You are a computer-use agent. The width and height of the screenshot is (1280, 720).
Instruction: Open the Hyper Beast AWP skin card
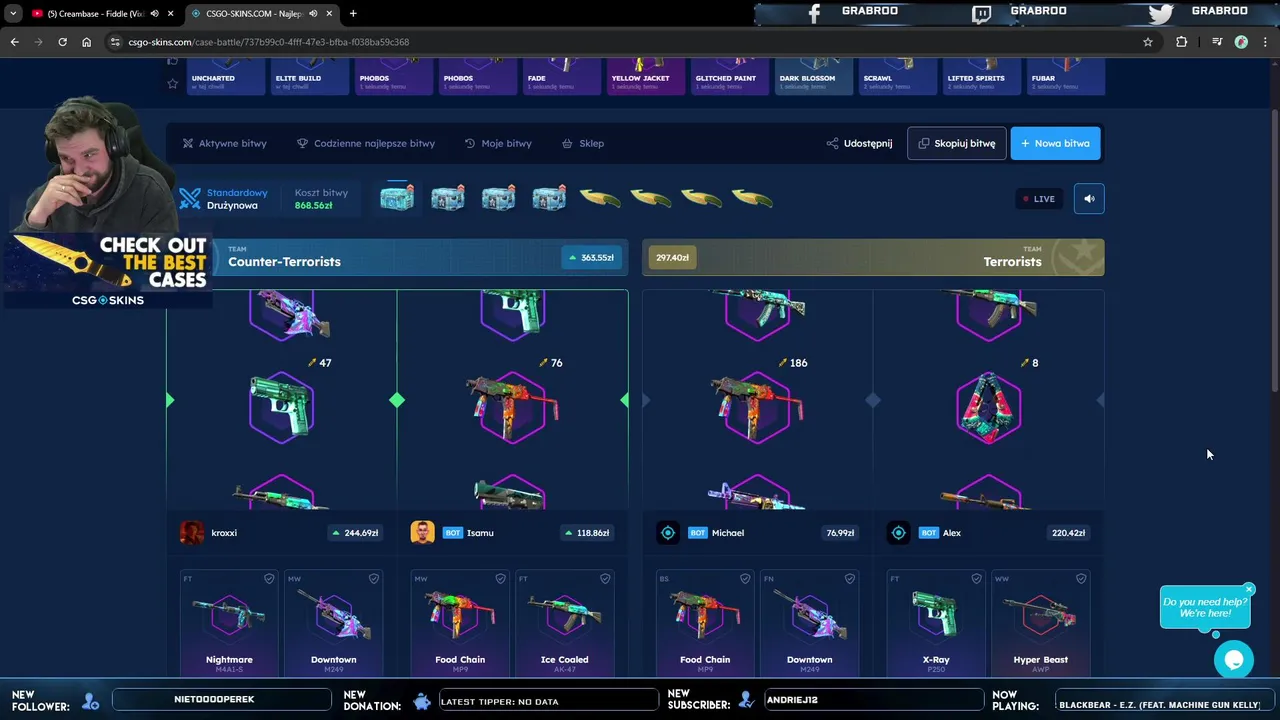coord(1041,623)
